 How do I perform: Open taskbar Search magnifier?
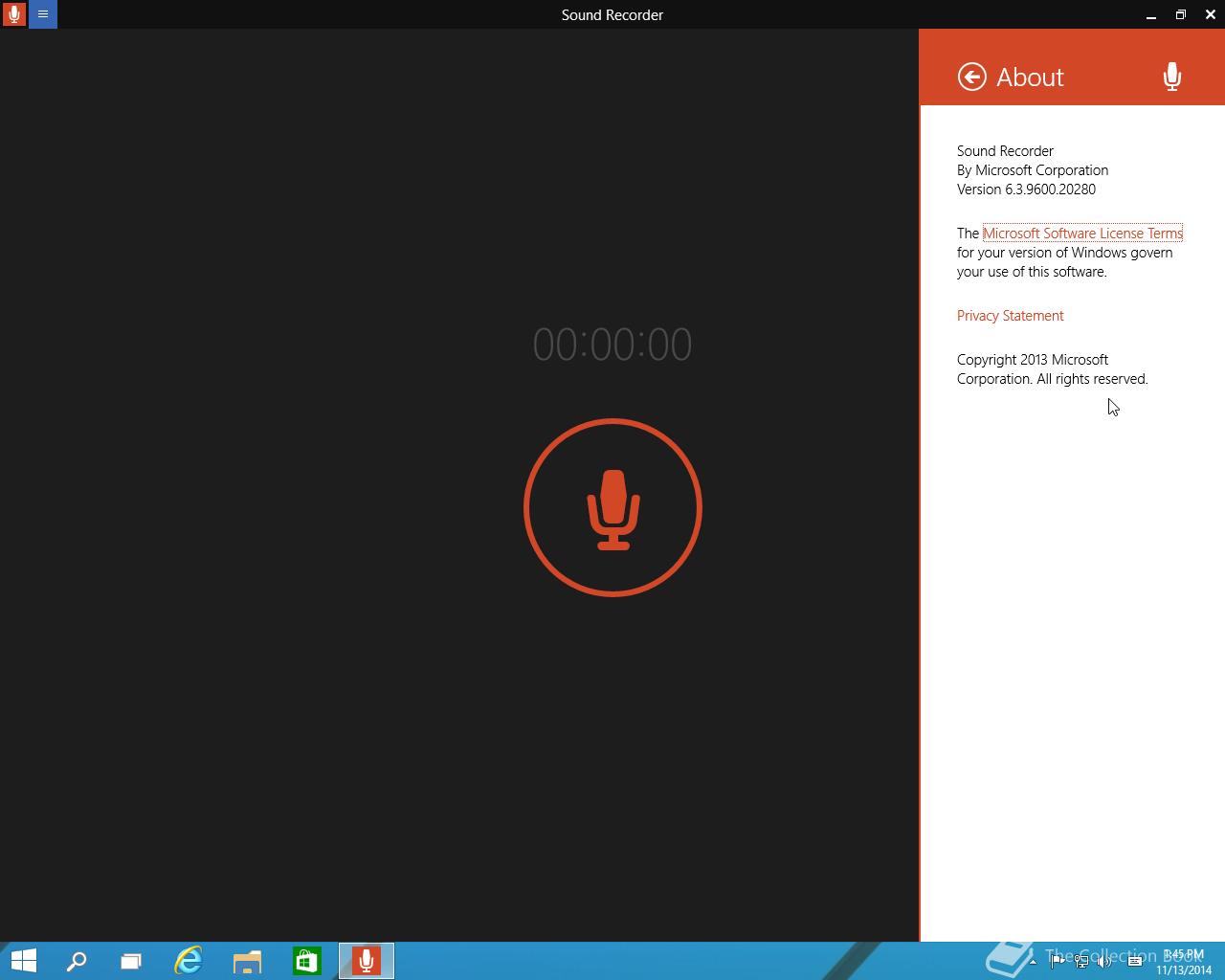pyautogui.click(x=76, y=961)
